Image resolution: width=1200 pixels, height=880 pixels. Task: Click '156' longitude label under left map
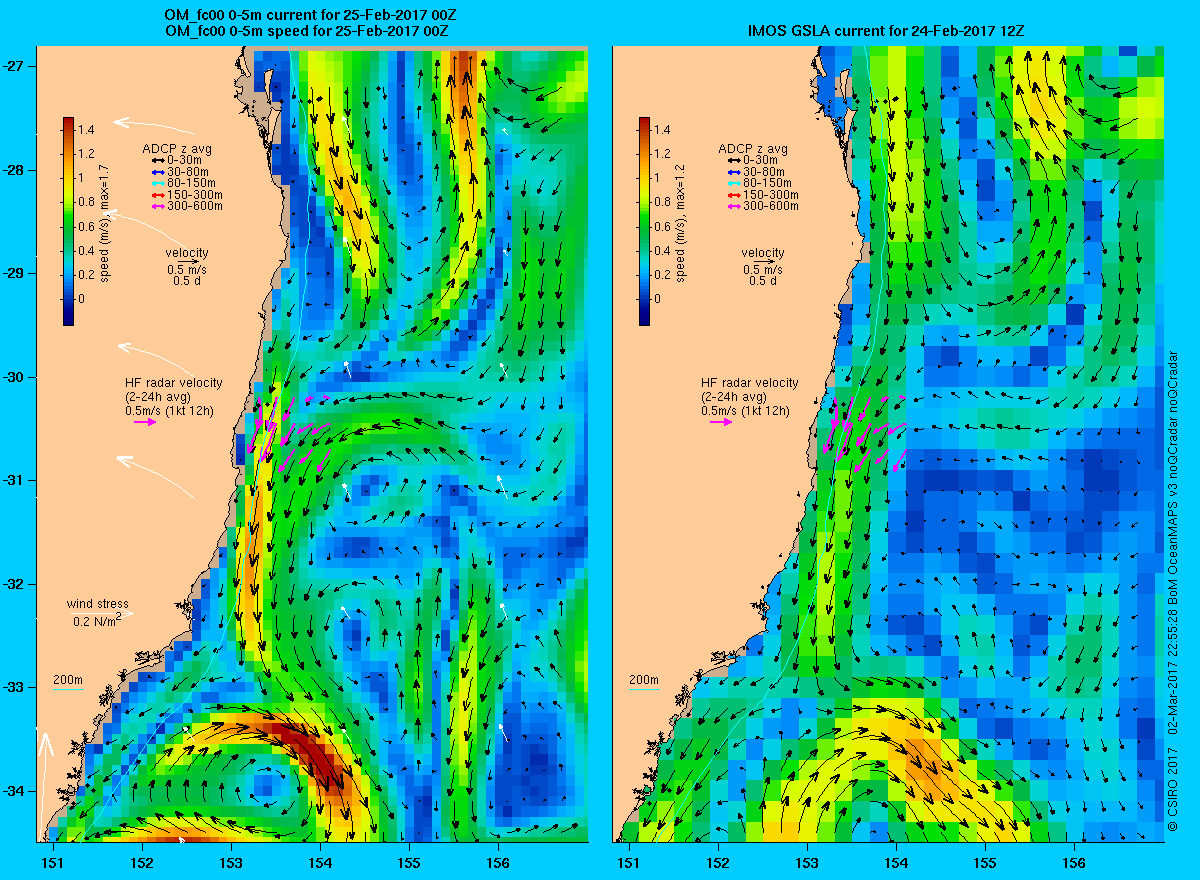(x=498, y=862)
